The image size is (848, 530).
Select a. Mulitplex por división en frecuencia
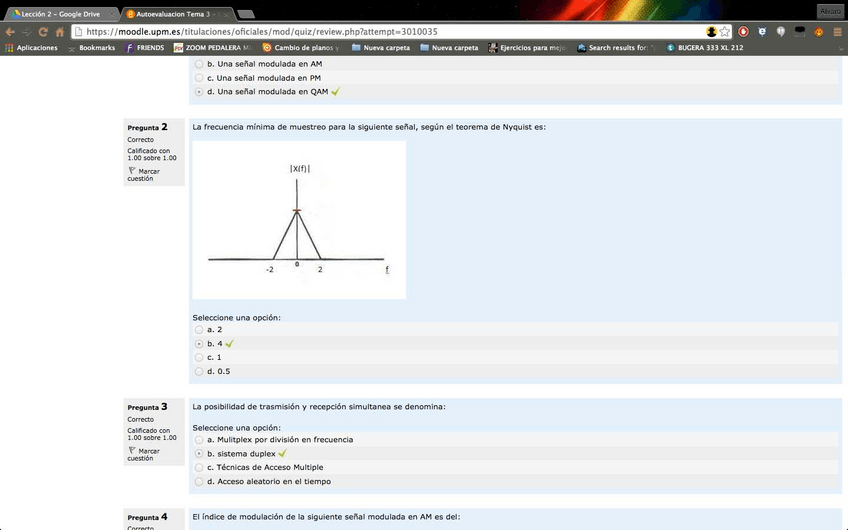click(199, 440)
